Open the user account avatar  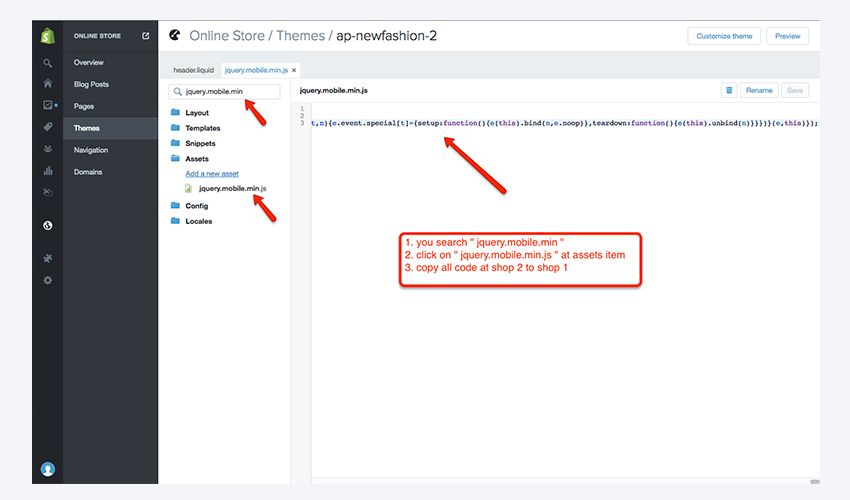click(48, 469)
